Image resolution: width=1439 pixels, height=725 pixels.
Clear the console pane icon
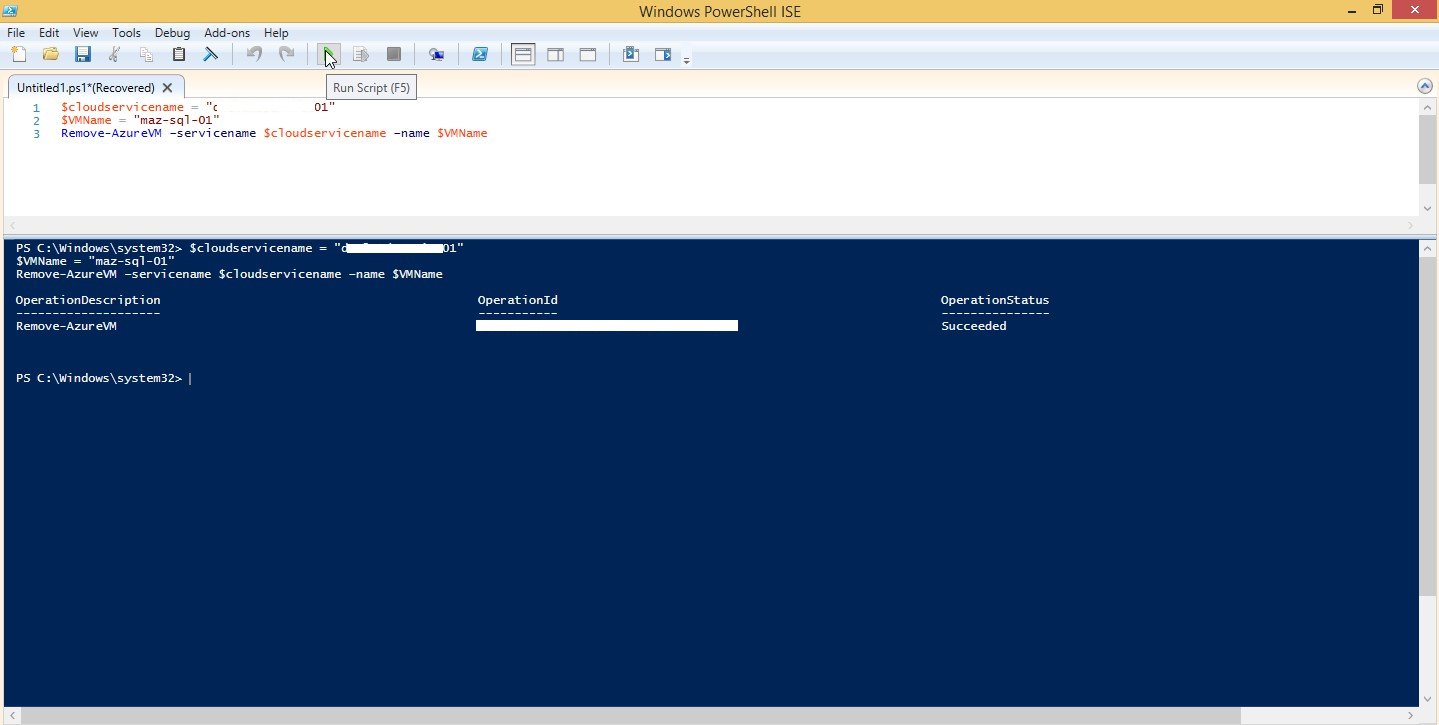(211, 54)
